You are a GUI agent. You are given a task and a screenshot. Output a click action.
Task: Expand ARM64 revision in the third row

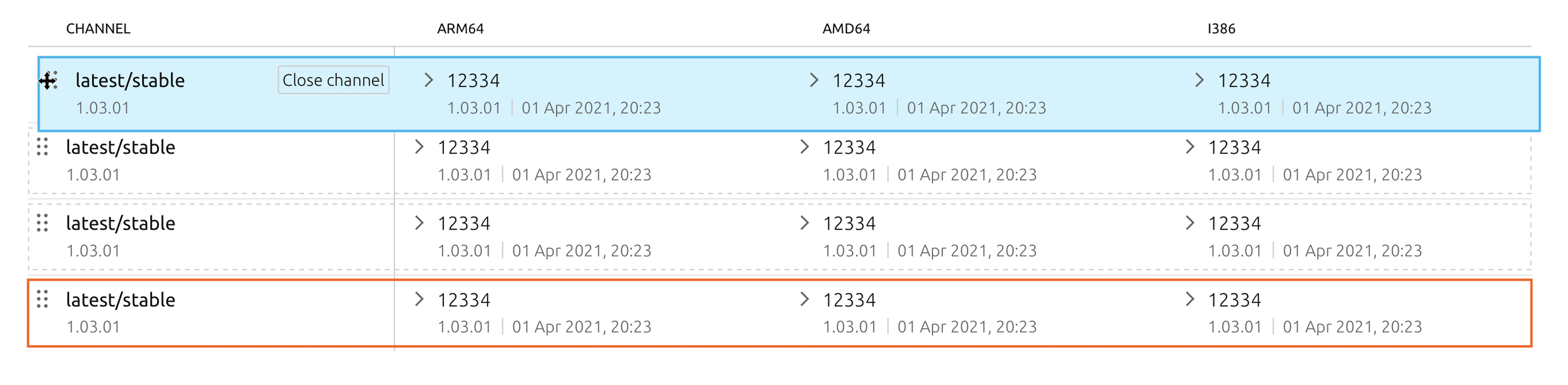(419, 223)
